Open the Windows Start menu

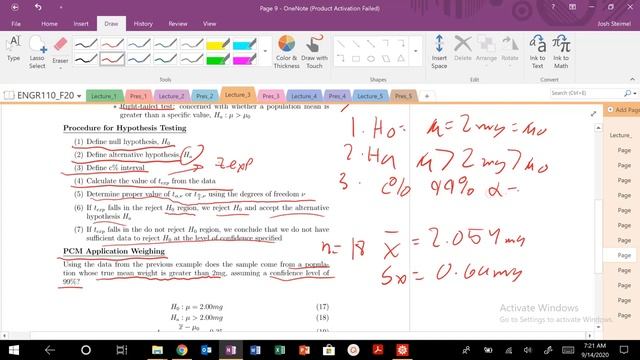click(x=14, y=350)
